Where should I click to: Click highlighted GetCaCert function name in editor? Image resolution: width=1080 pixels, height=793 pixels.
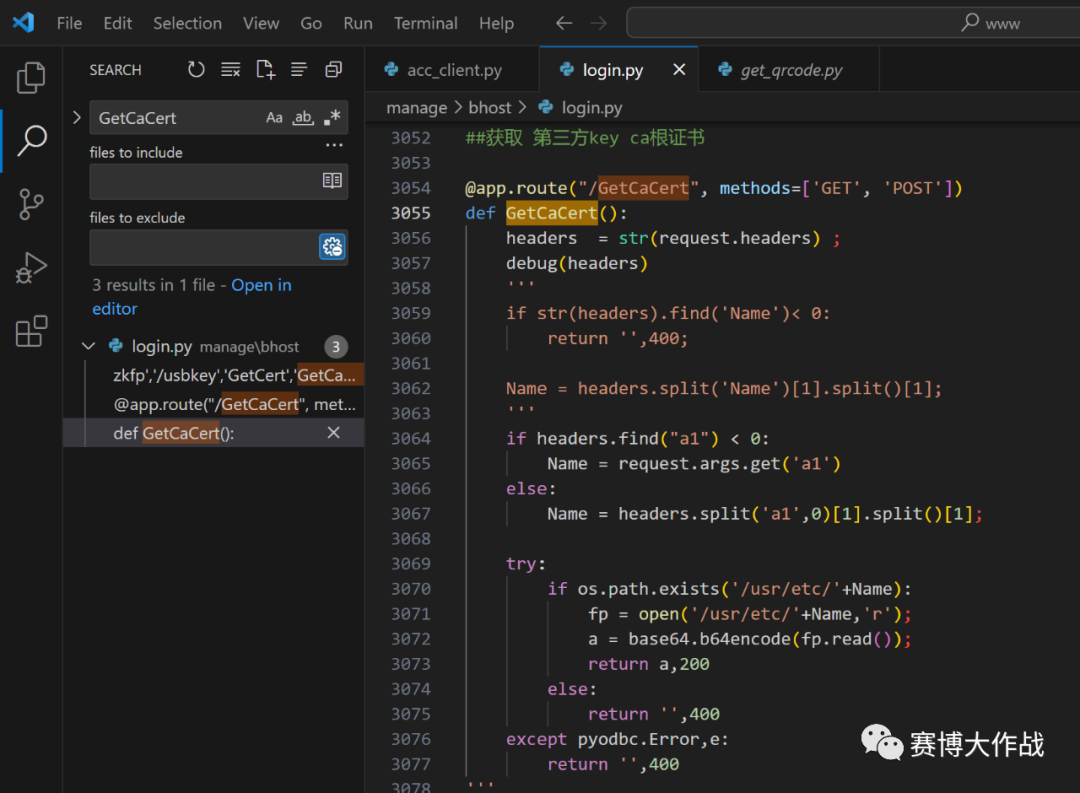coord(552,214)
